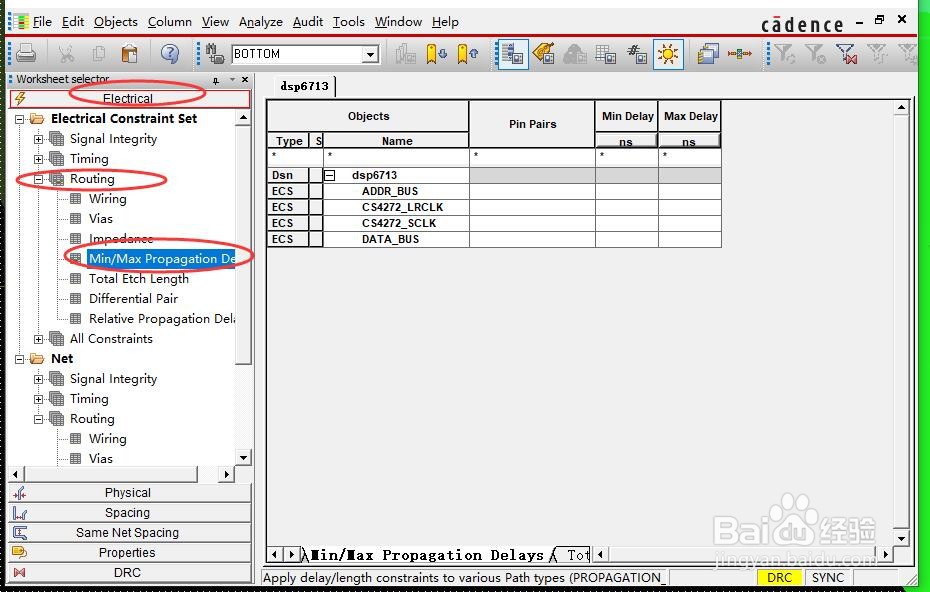The image size is (930, 592).
Task: Expand Timing under Electrical Constraint Set
Action: [x=39, y=159]
